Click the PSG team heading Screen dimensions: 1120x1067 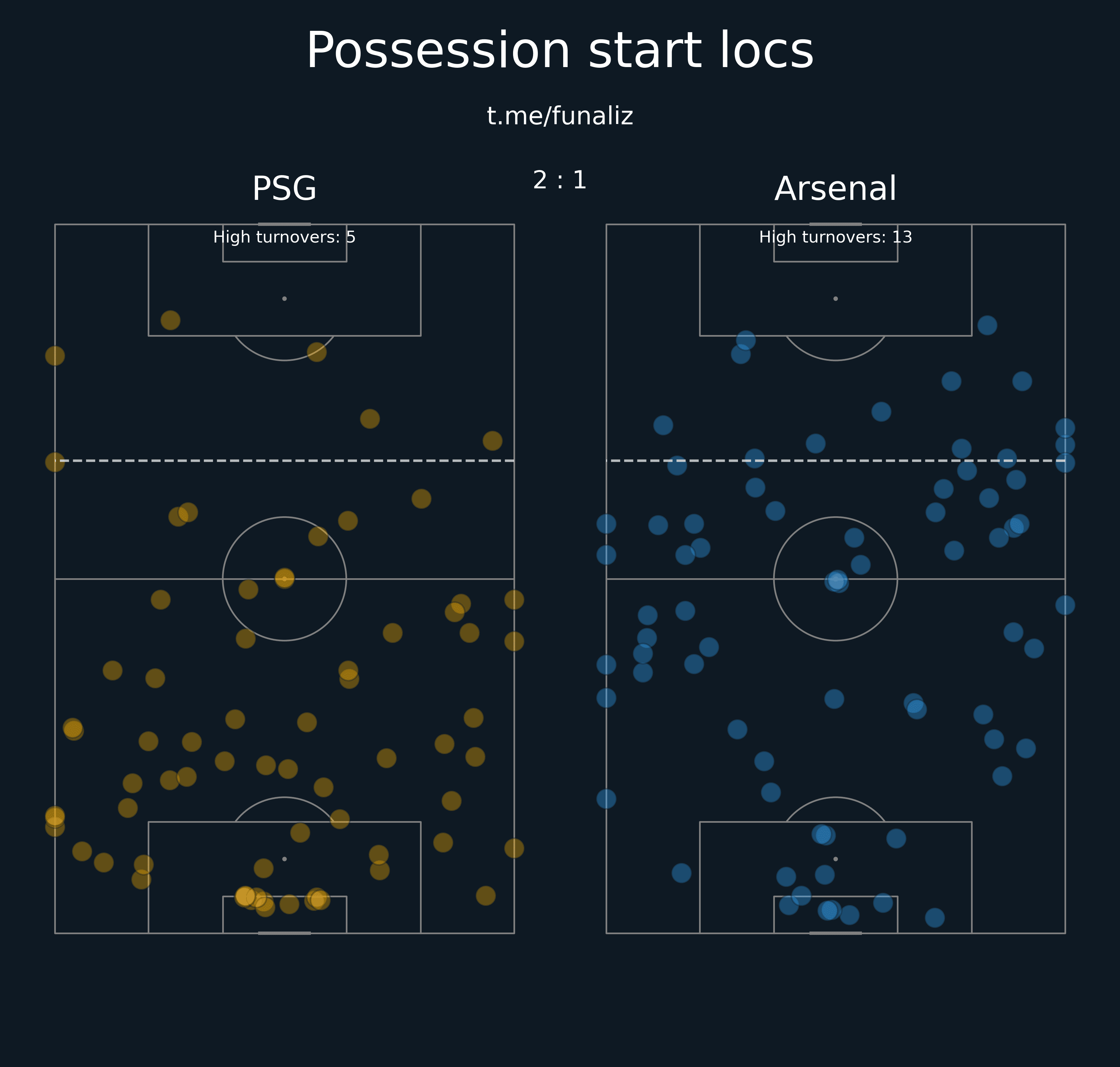(284, 189)
